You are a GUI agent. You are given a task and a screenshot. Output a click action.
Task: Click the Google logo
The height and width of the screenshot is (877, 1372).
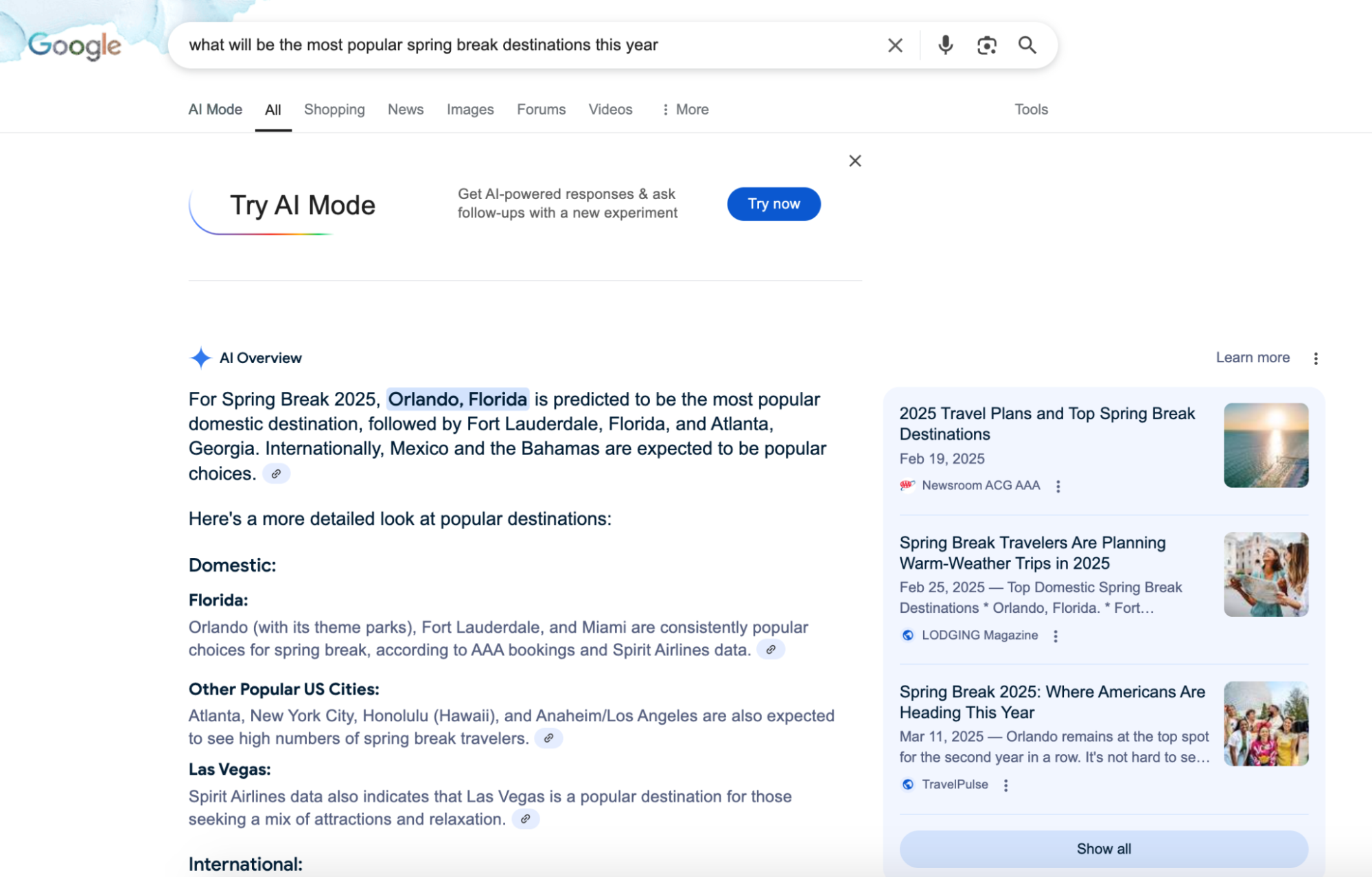pyautogui.click(x=74, y=45)
